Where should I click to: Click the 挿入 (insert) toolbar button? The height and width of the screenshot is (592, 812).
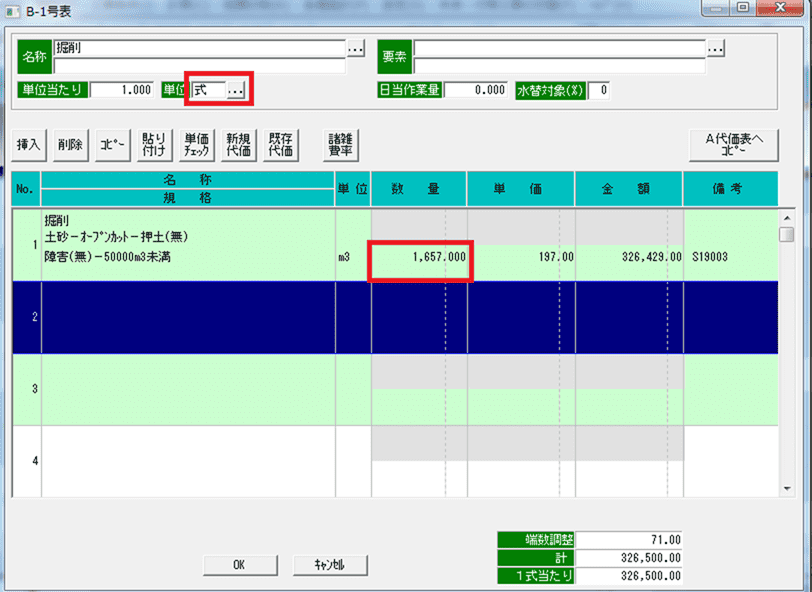click(28, 145)
